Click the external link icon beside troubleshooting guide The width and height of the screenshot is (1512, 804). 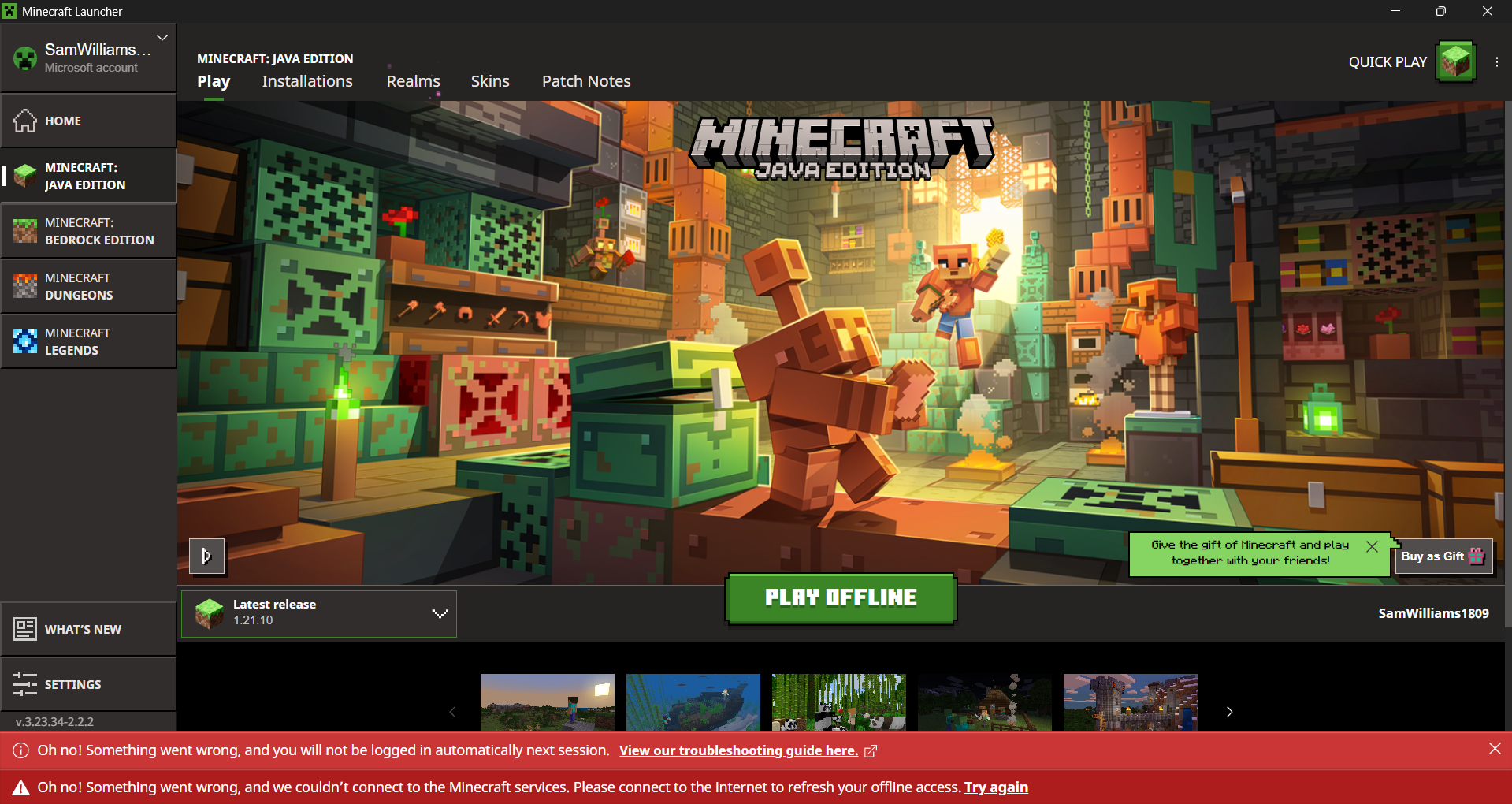(871, 751)
